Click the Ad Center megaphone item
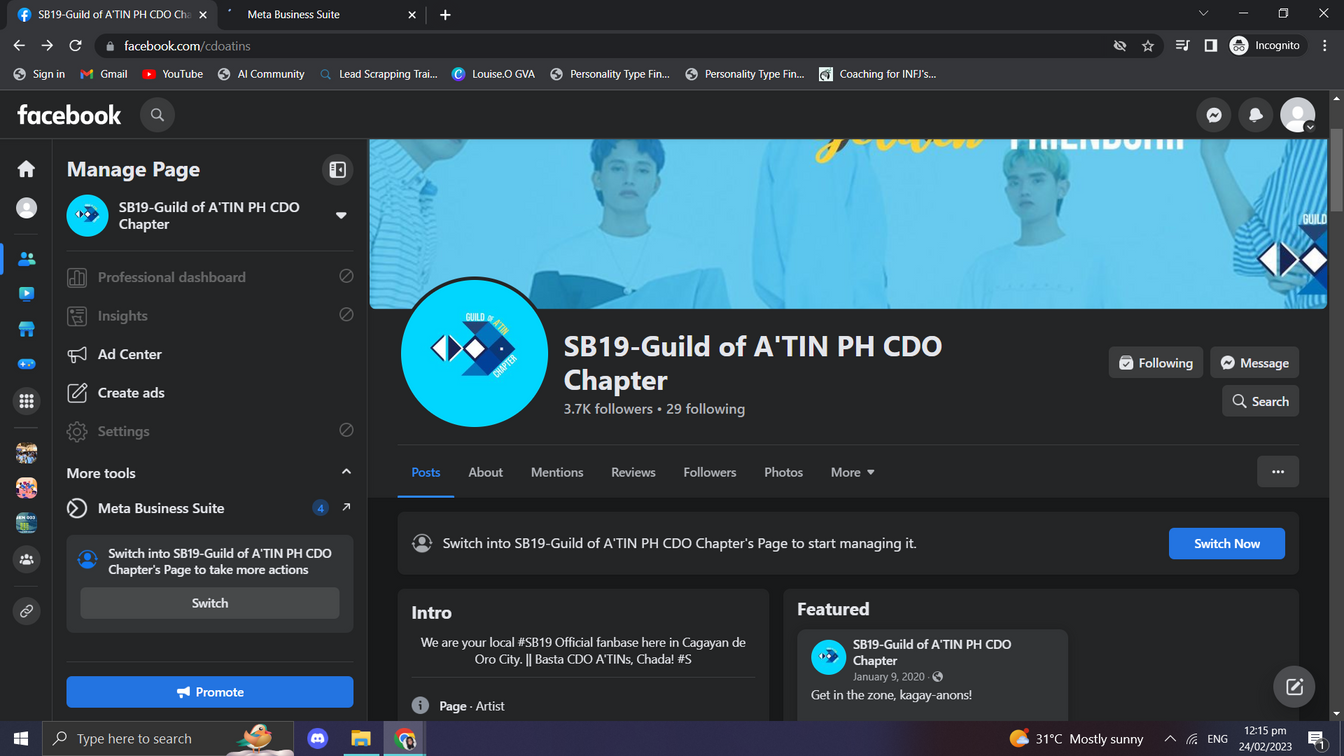Screen dimensions: 1344x756 coord(210,354)
